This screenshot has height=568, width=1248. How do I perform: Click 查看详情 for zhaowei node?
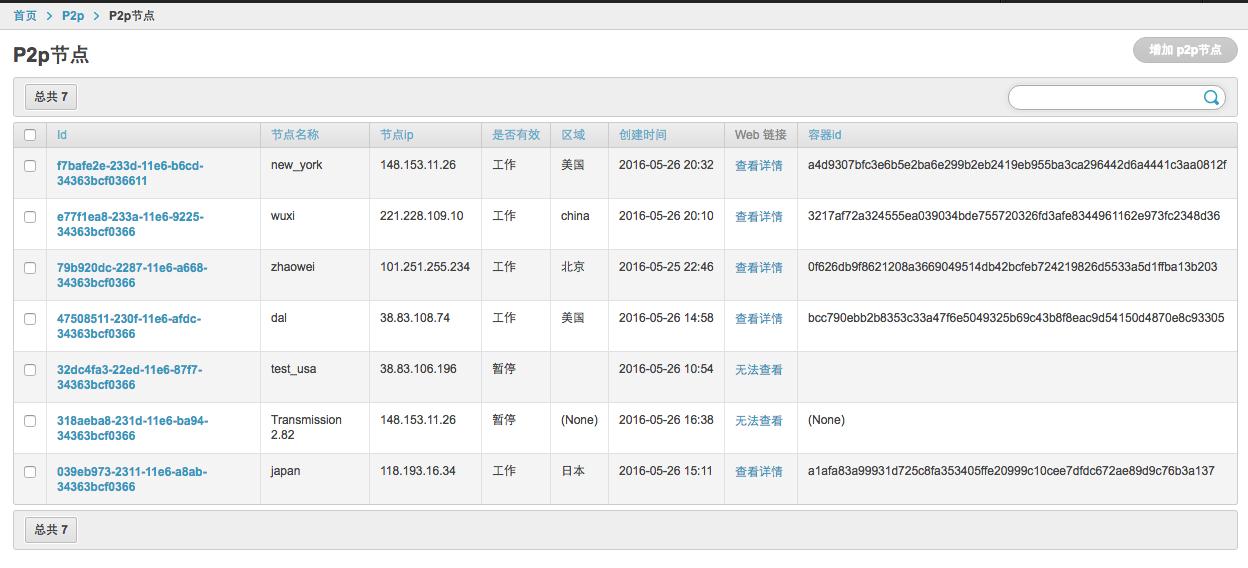[x=759, y=268]
